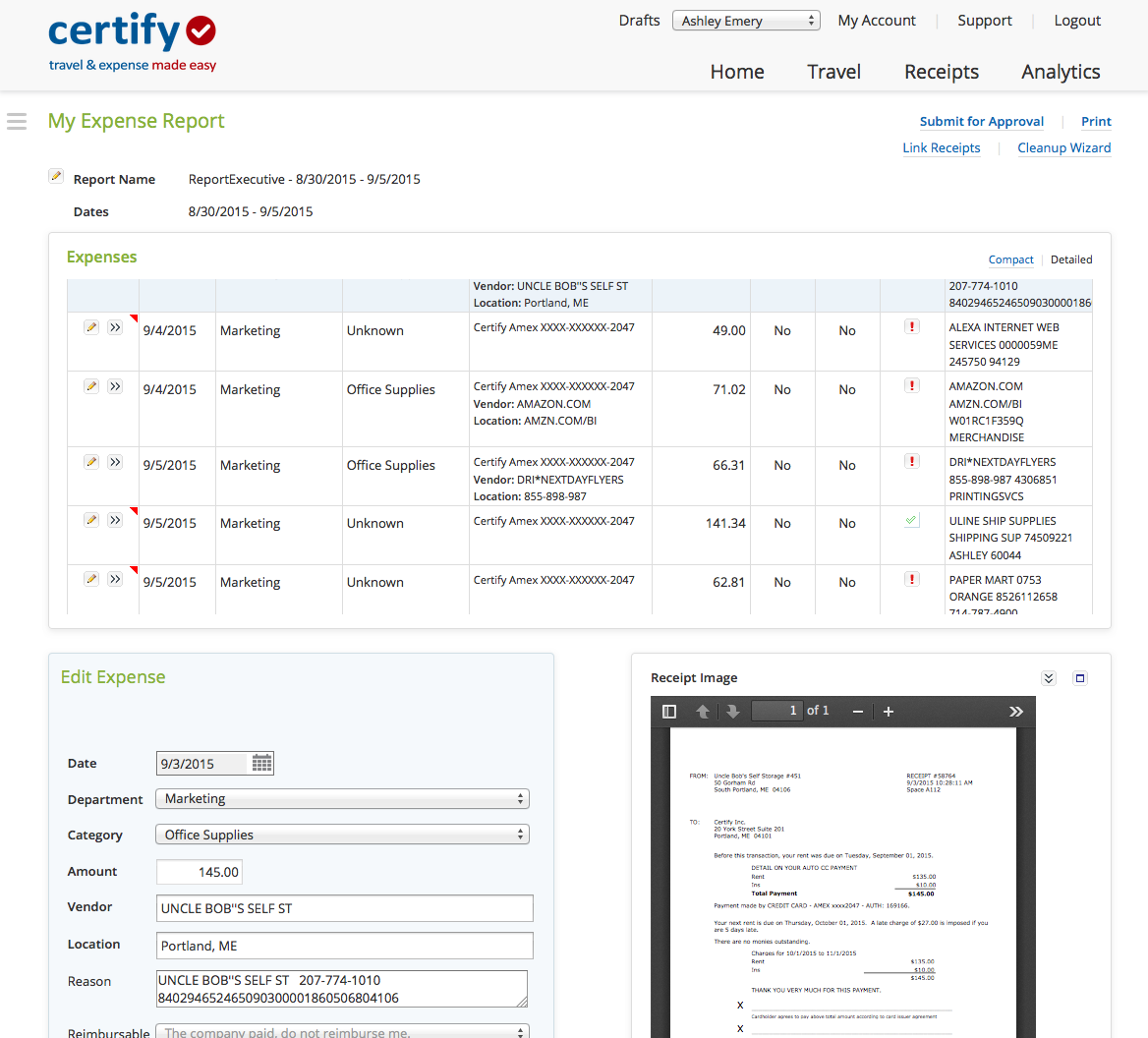The image size is (1148, 1038).
Task: Open the Receipts tab
Action: pos(942,72)
